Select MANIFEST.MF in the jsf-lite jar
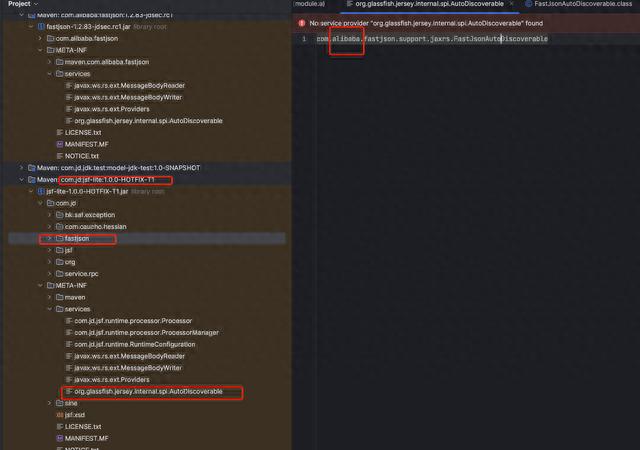 coord(87,439)
